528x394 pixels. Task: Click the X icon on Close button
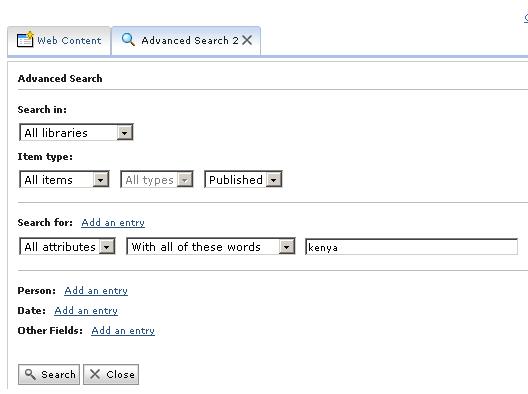coord(95,374)
